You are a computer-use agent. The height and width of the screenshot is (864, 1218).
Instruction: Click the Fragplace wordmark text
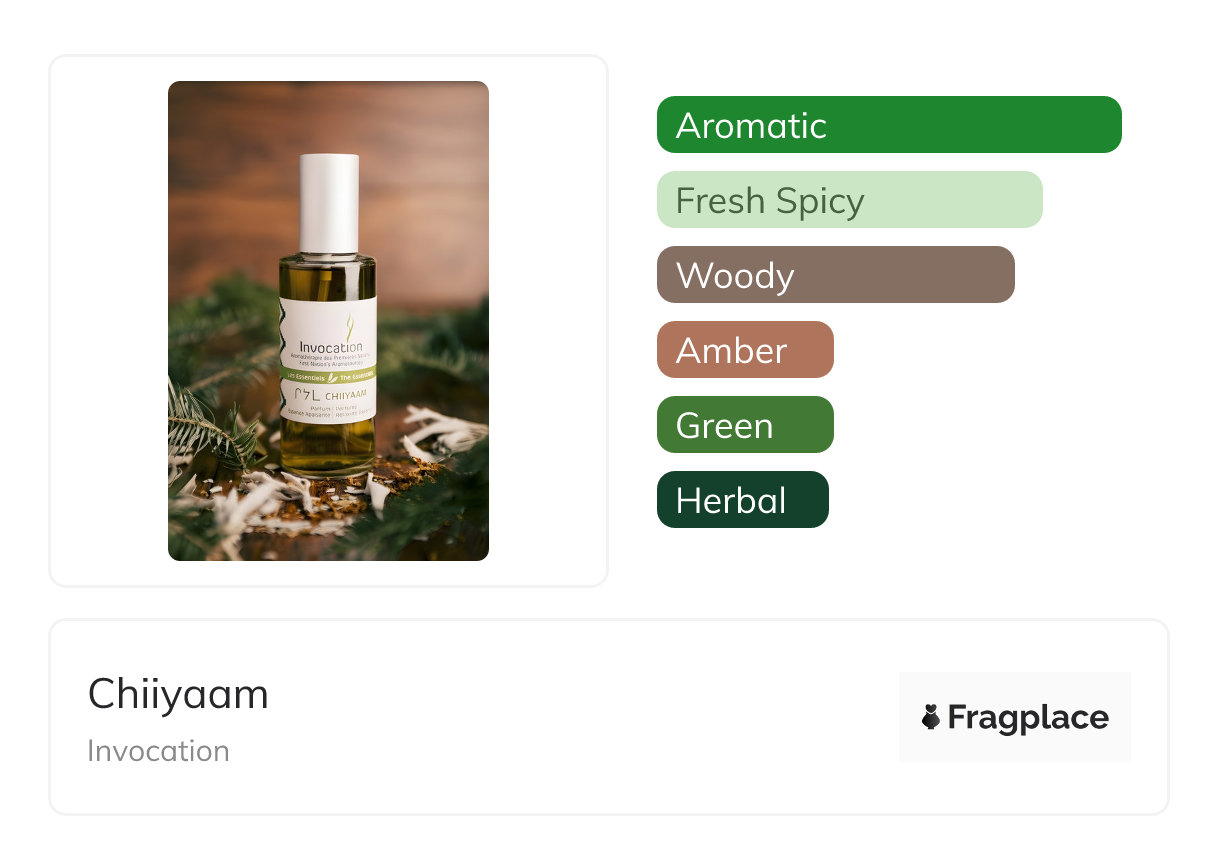tap(1028, 717)
